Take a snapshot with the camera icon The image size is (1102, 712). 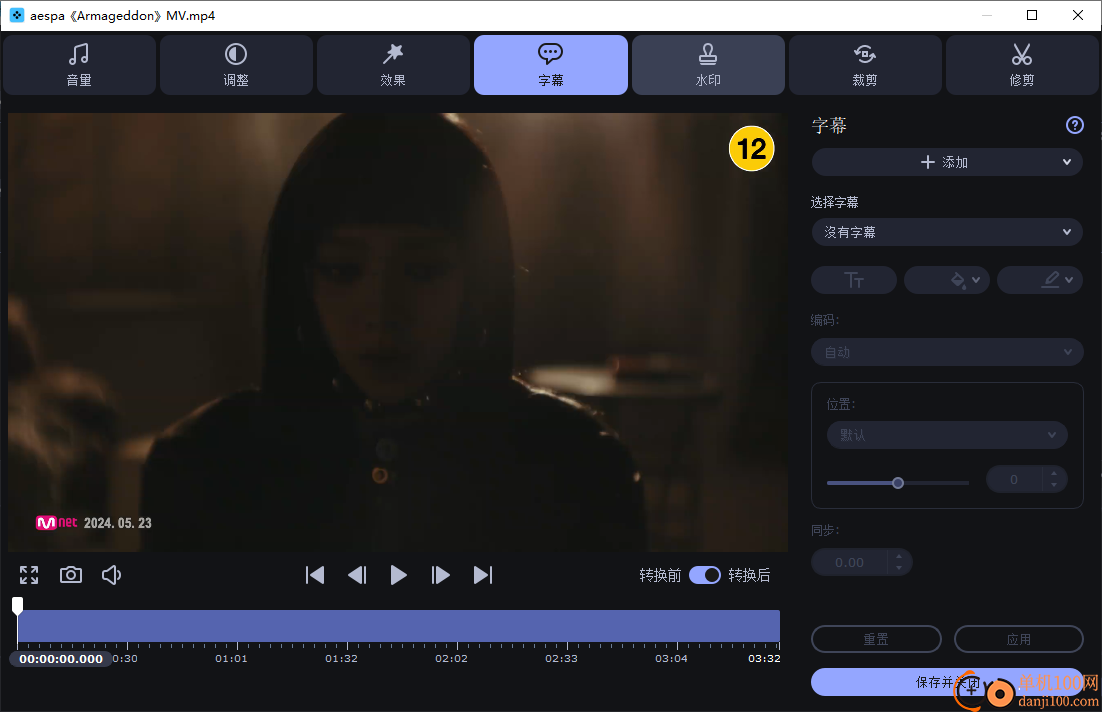point(71,575)
